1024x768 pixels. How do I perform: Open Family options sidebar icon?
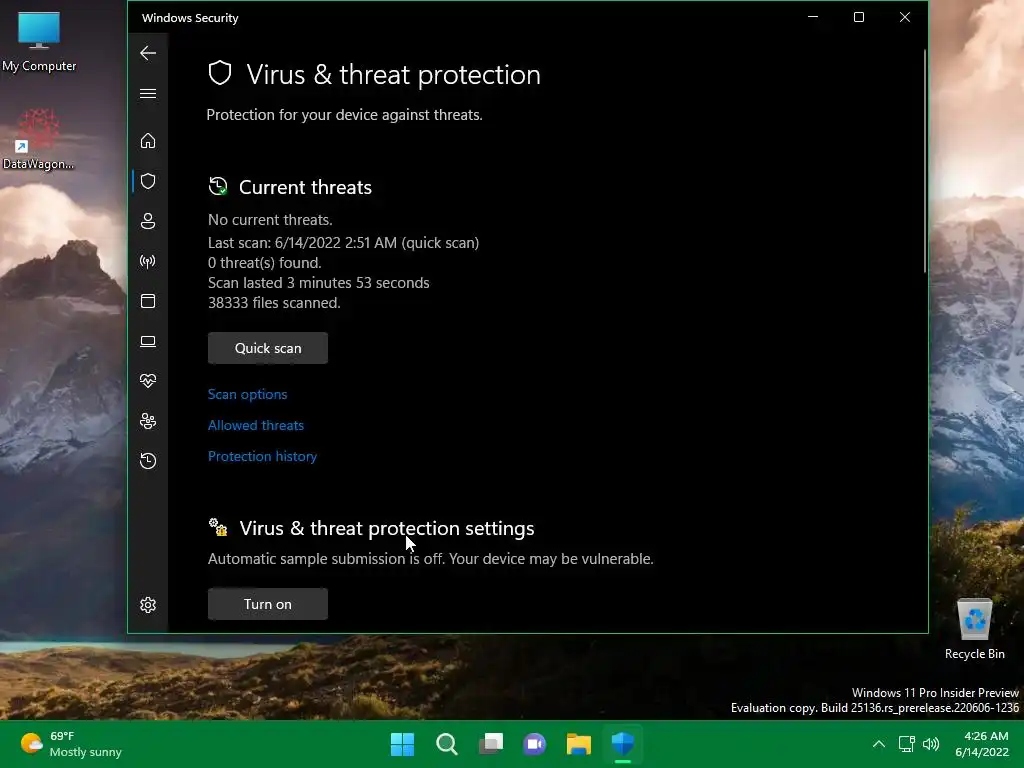click(148, 421)
